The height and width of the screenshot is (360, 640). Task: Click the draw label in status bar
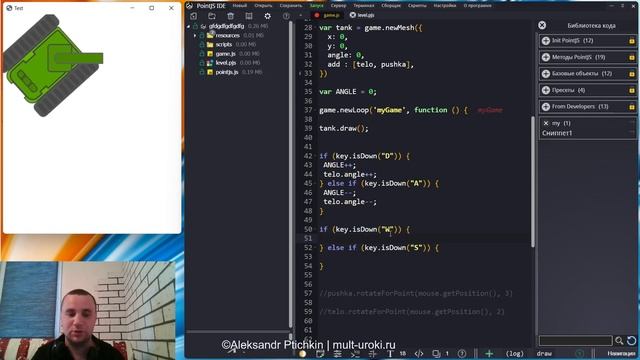[x=544, y=353]
